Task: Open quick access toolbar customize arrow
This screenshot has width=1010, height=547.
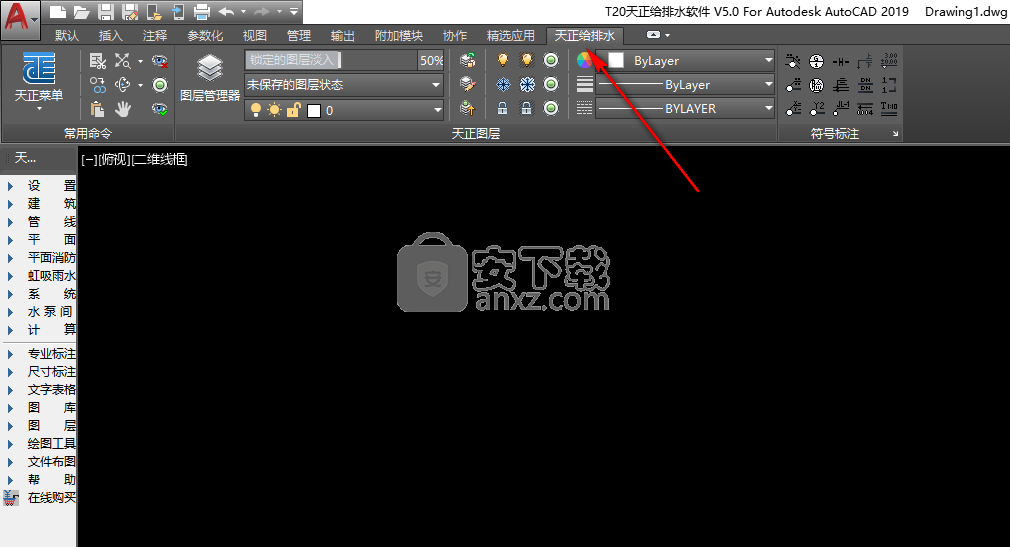Action: [x=294, y=12]
